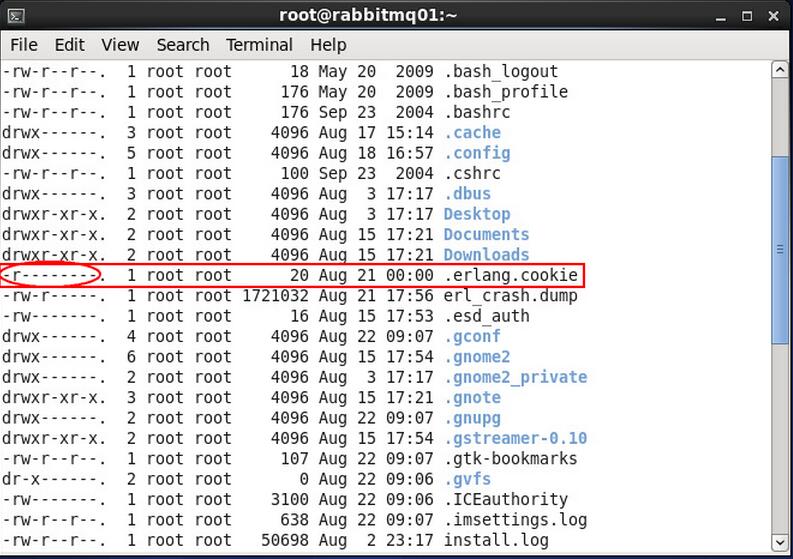793x559 pixels.
Task: Click the root@rabbitmq01:~ window title
Action: point(396,16)
